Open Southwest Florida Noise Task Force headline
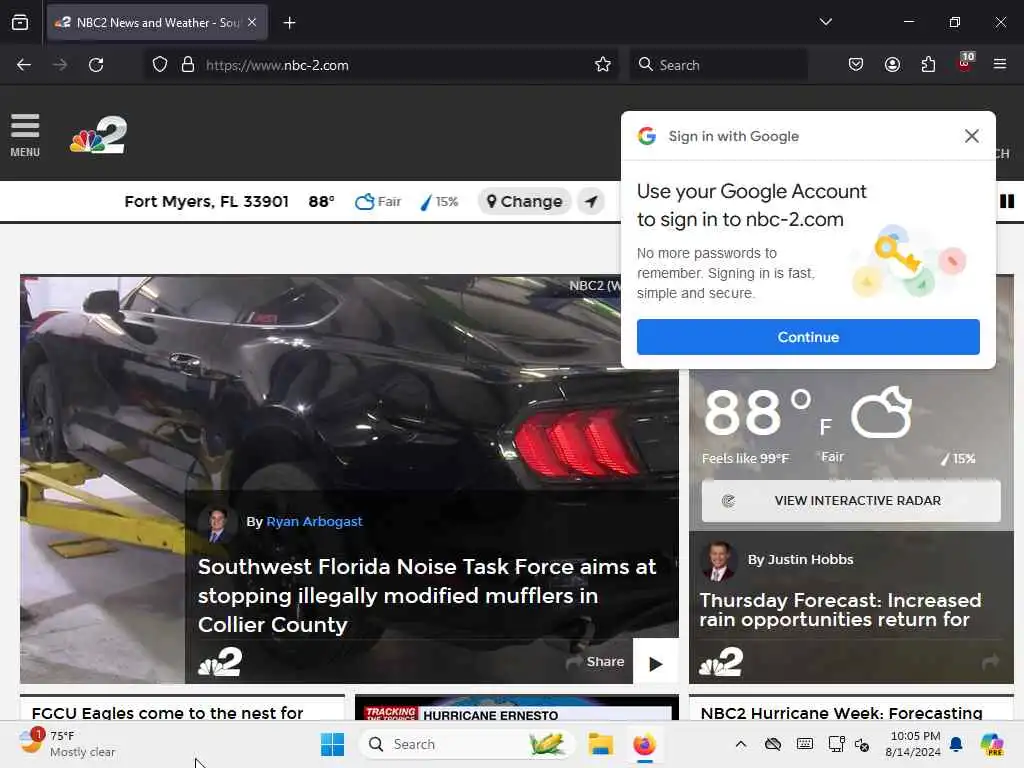 tap(426, 596)
